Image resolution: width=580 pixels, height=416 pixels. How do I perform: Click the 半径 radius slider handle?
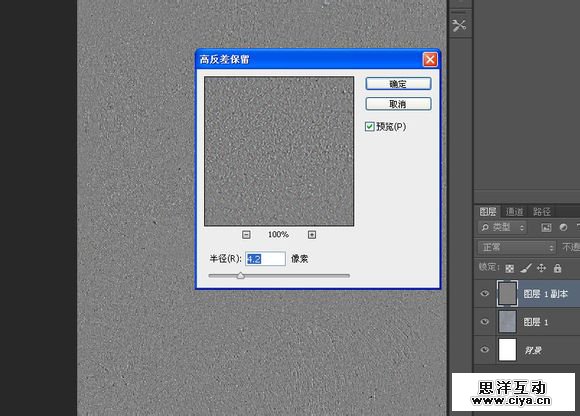point(240,275)
